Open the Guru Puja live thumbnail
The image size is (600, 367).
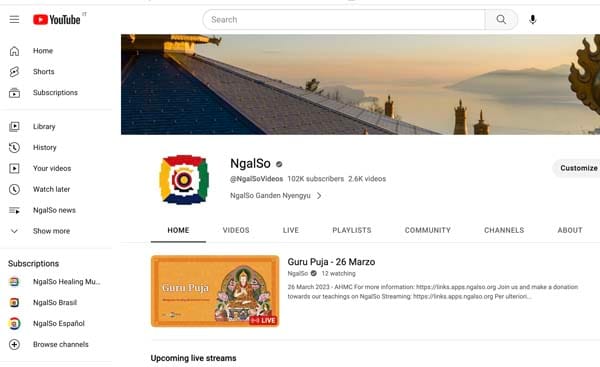[x=215, y=291]
